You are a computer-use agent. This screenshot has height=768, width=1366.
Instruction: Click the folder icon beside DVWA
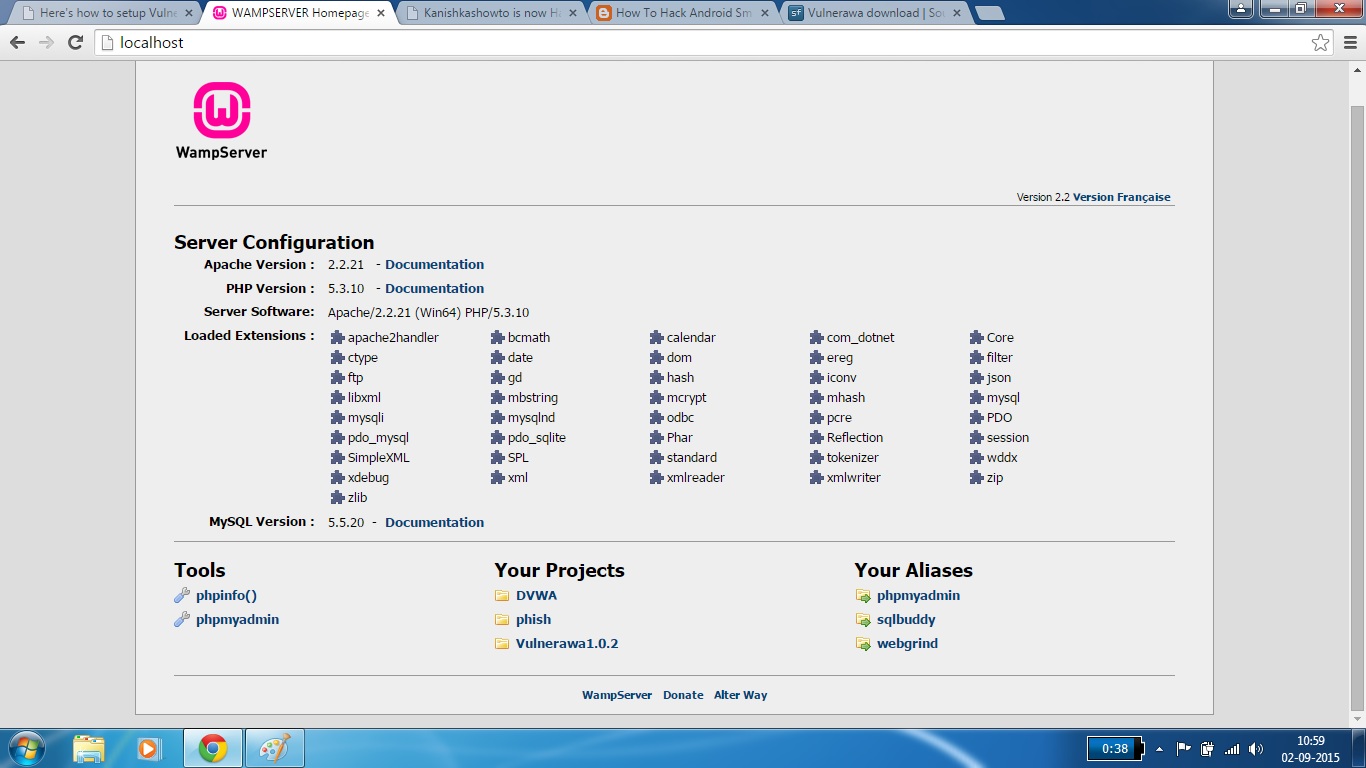click(x=502, y=596)
